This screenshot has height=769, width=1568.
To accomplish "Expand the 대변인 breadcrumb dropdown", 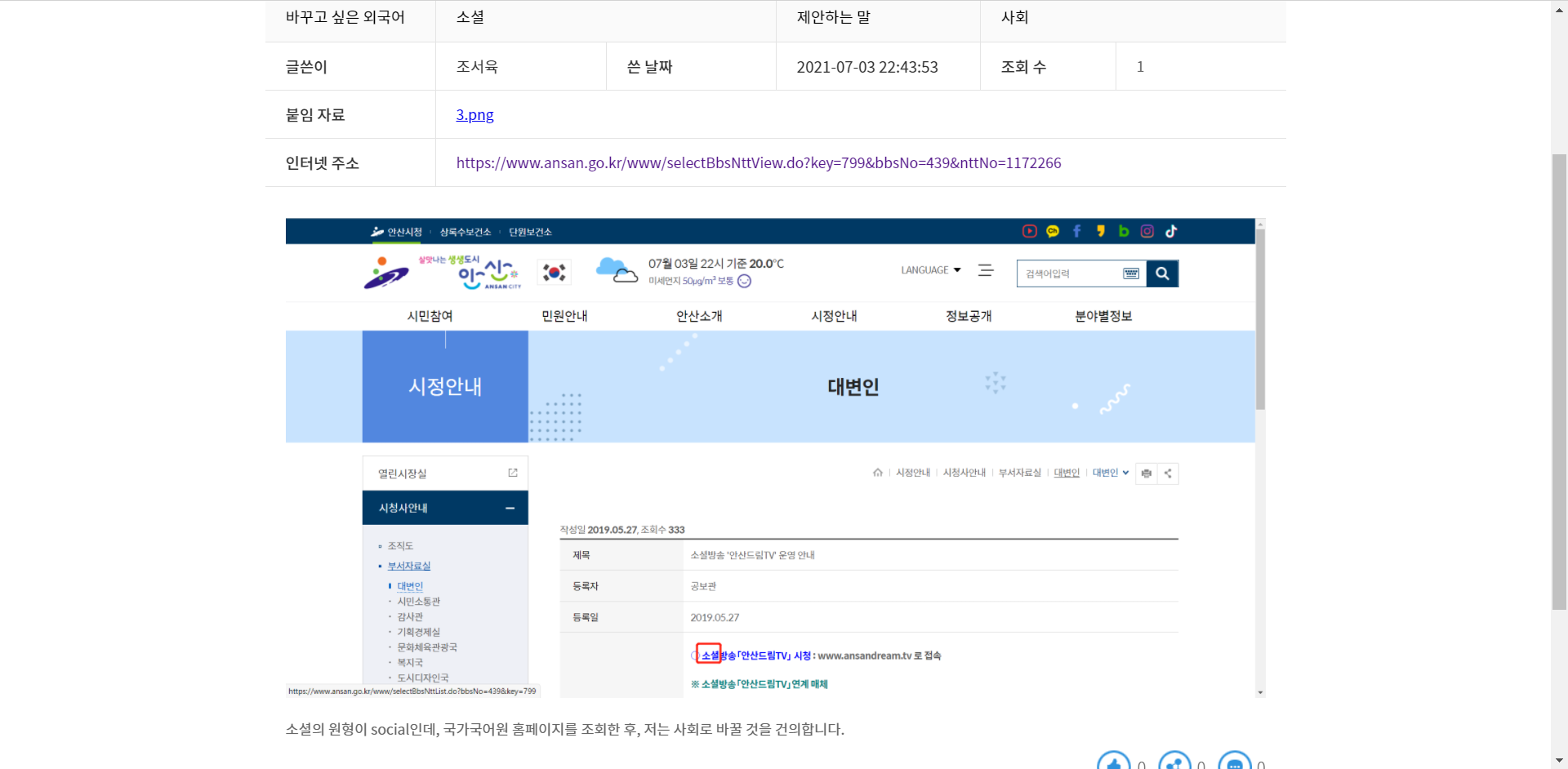I will pyautogui.click(x=1111, y=473).
